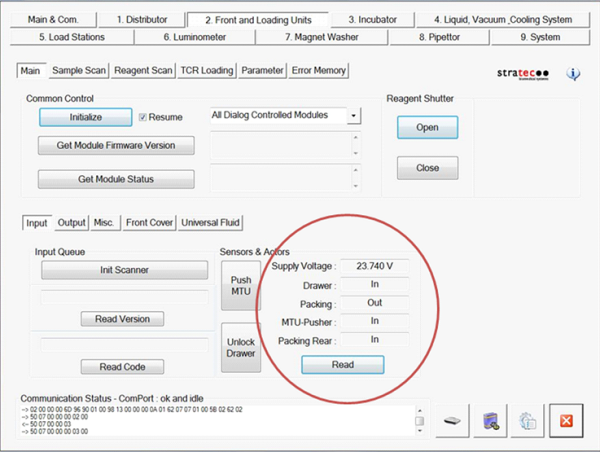Click the gear with document icon
Viewport: 600px width, 452px height.
point(529,421)
